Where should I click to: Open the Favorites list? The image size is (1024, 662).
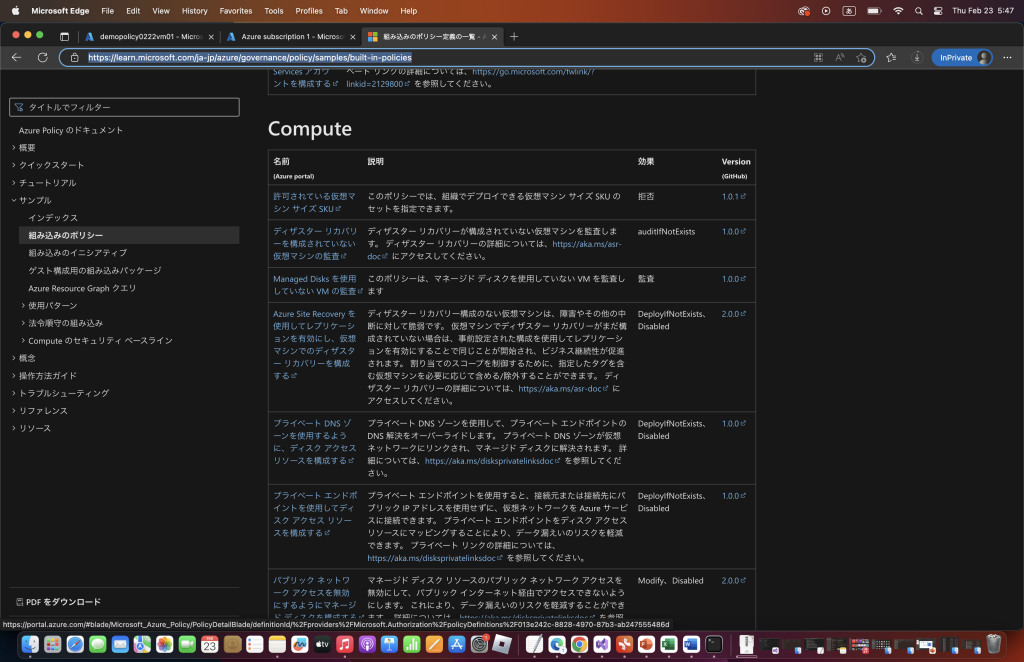tap(891, 57)
